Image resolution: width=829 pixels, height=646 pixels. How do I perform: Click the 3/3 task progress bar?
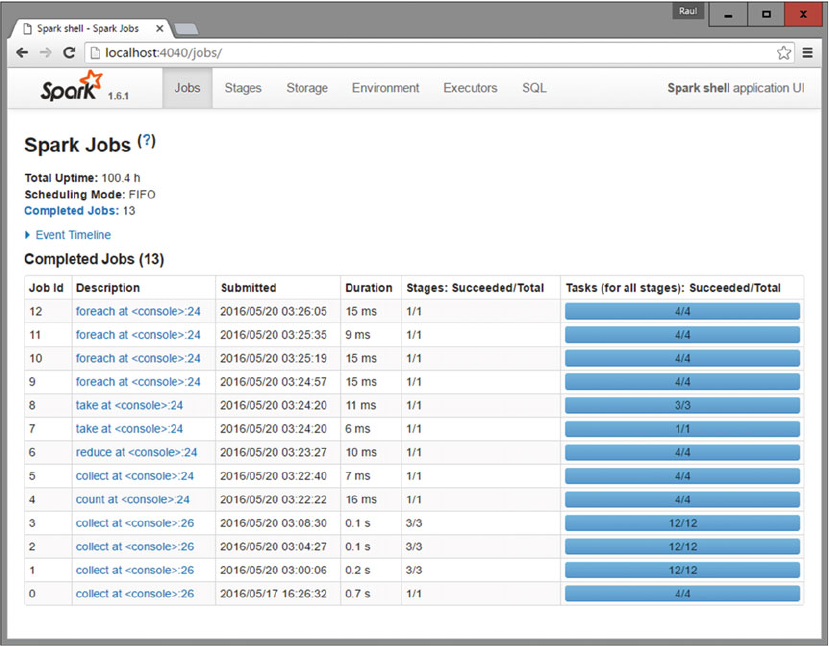(x=682, y=405)
